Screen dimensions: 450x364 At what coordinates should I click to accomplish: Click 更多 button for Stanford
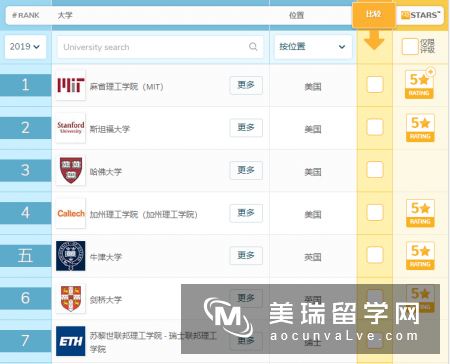point(246,128)
